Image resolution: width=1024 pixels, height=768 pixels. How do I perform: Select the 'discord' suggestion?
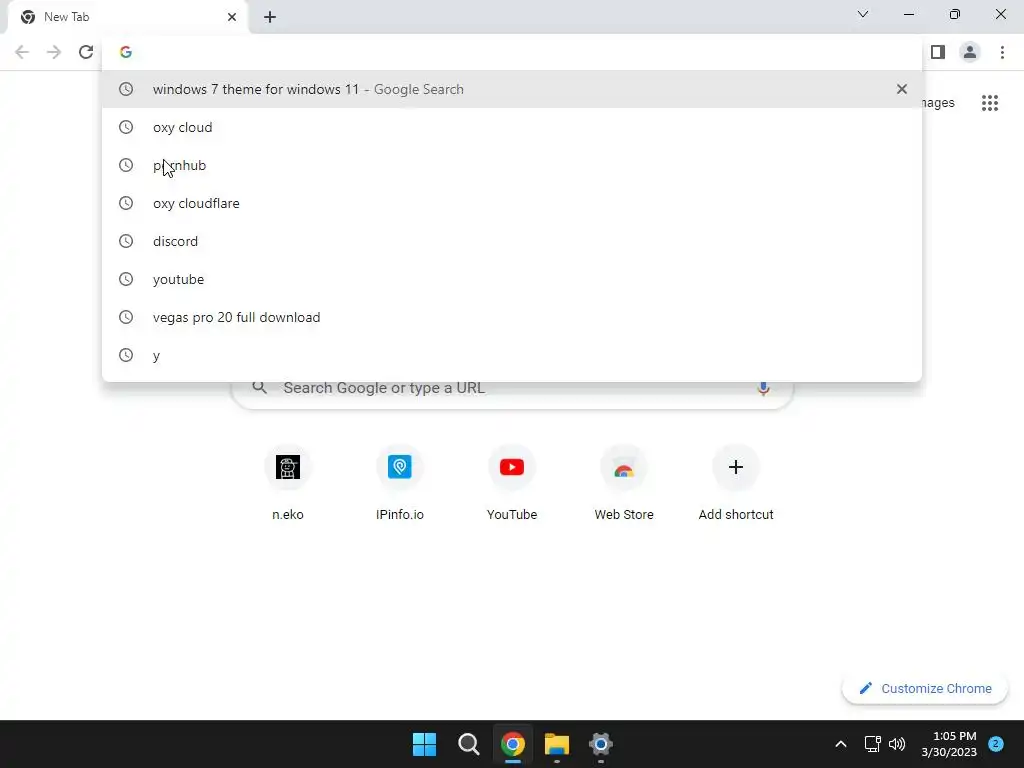pyautogui.click(x=512, y=241)
